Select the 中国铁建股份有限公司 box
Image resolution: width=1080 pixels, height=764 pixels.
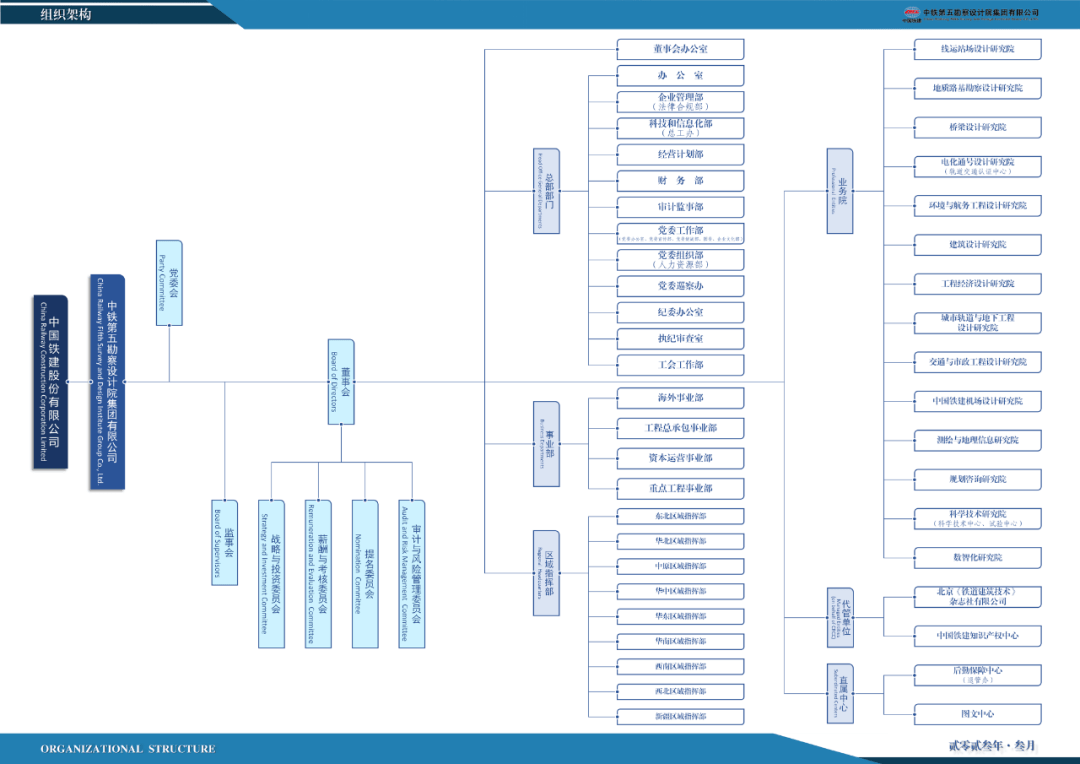pyautogui.click(x=50, y=382)
